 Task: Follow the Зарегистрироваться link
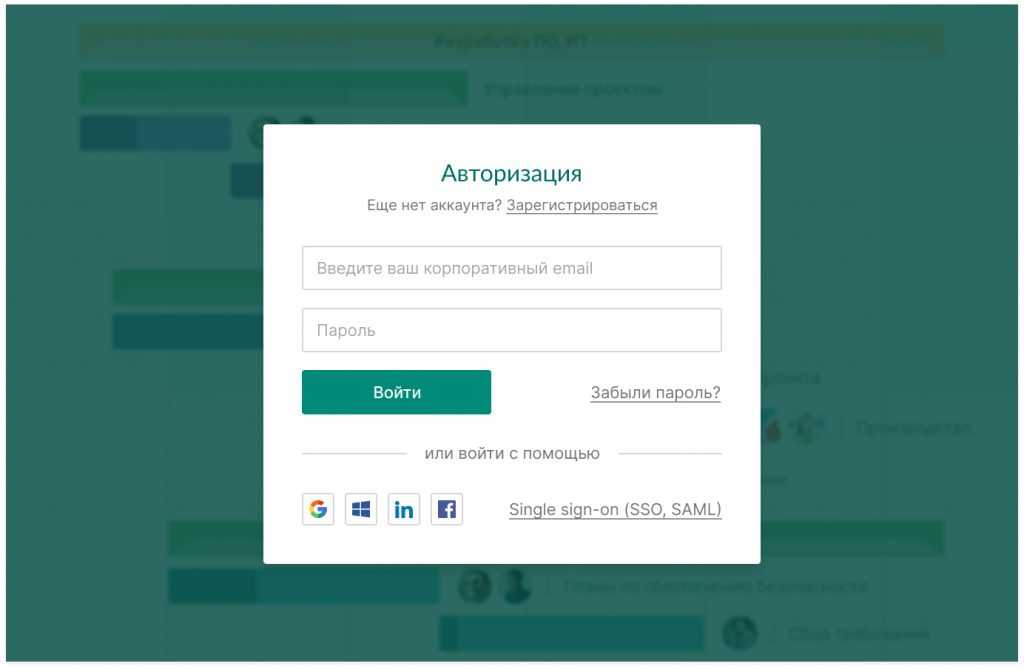coord(582,205)
